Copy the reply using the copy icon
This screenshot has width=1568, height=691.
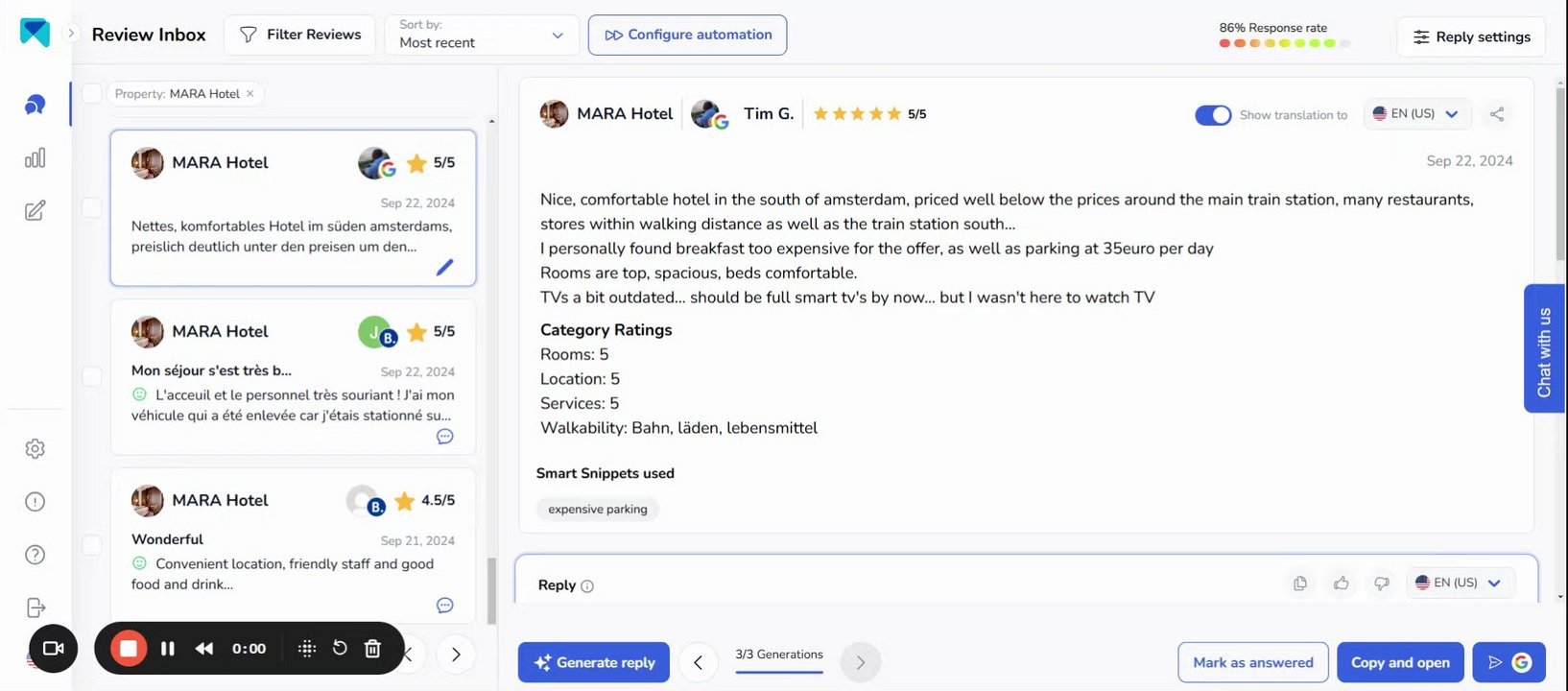[x=1300, y=584]
